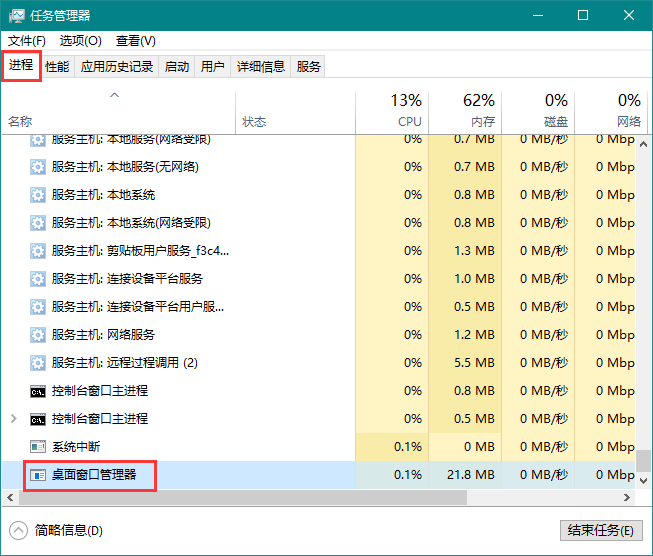Click the 桌面窗口管理器 process icon

tap(38, 475)
